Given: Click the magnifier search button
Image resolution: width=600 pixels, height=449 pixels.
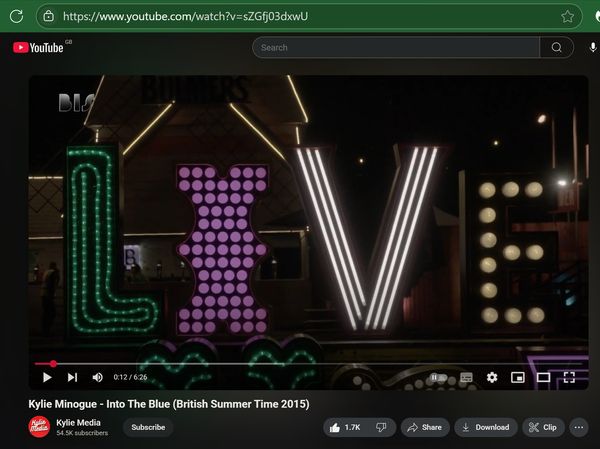Looking at the screenshot, I should point(557,47).
